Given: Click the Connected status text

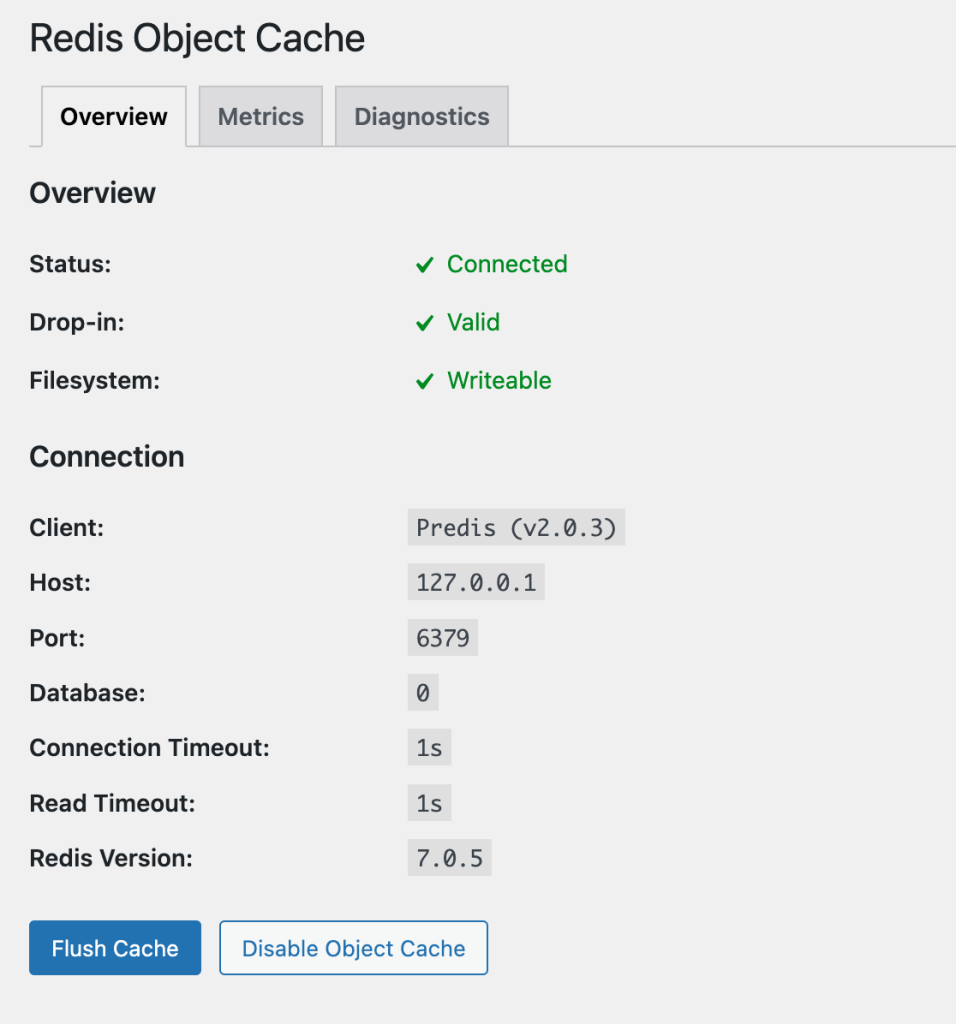Looking at the screenshot, I should point(507,264).
